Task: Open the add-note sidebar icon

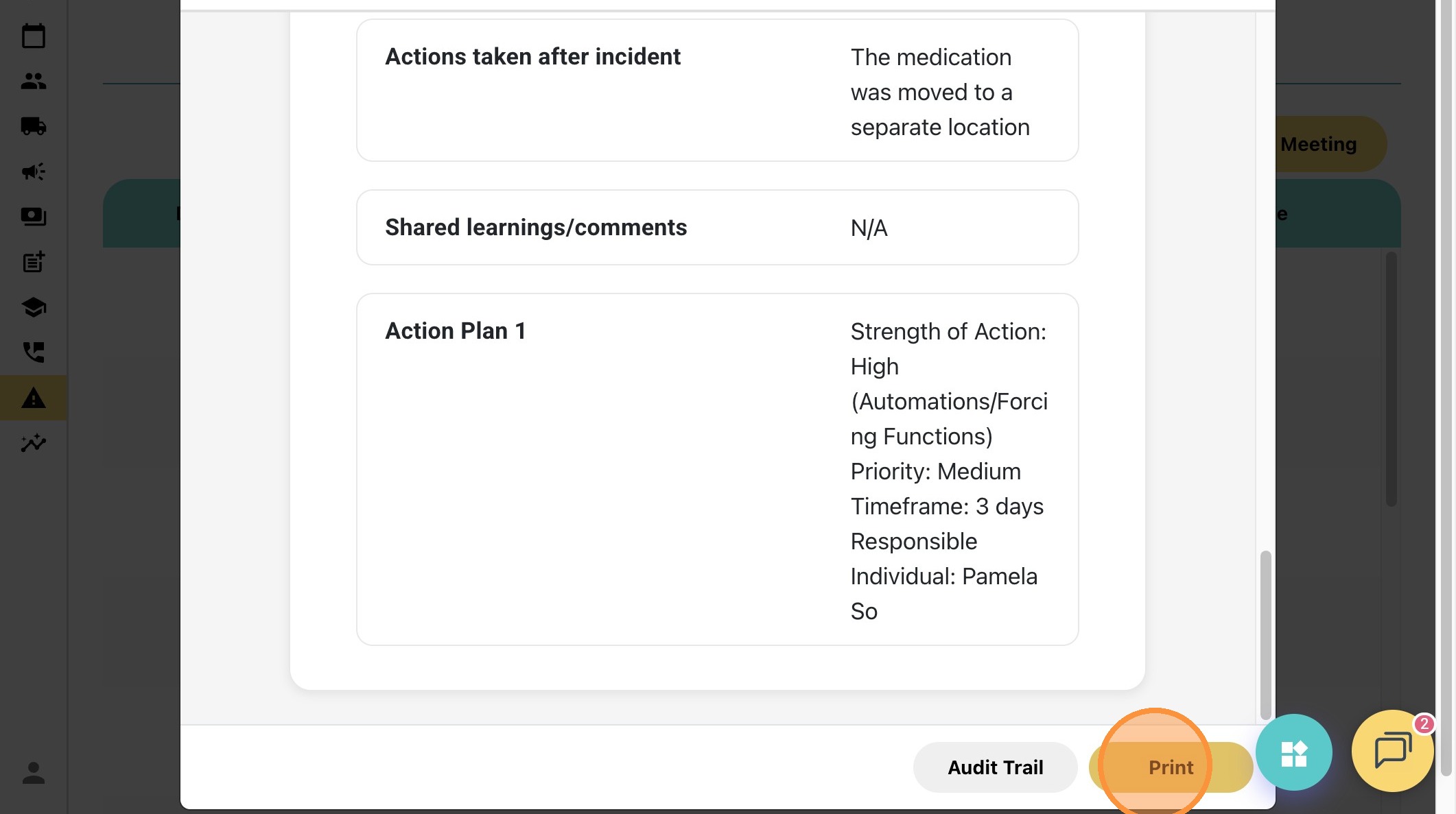Action: (x=33, y=262)
